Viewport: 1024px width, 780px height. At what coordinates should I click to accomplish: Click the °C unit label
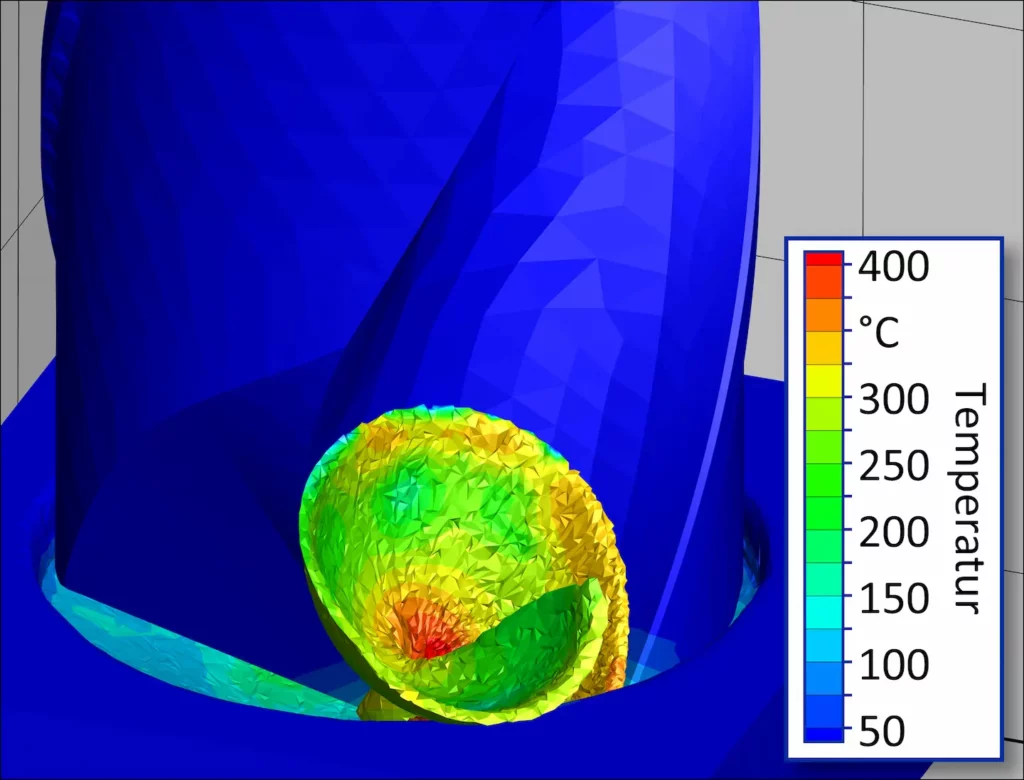pos(879,333)
